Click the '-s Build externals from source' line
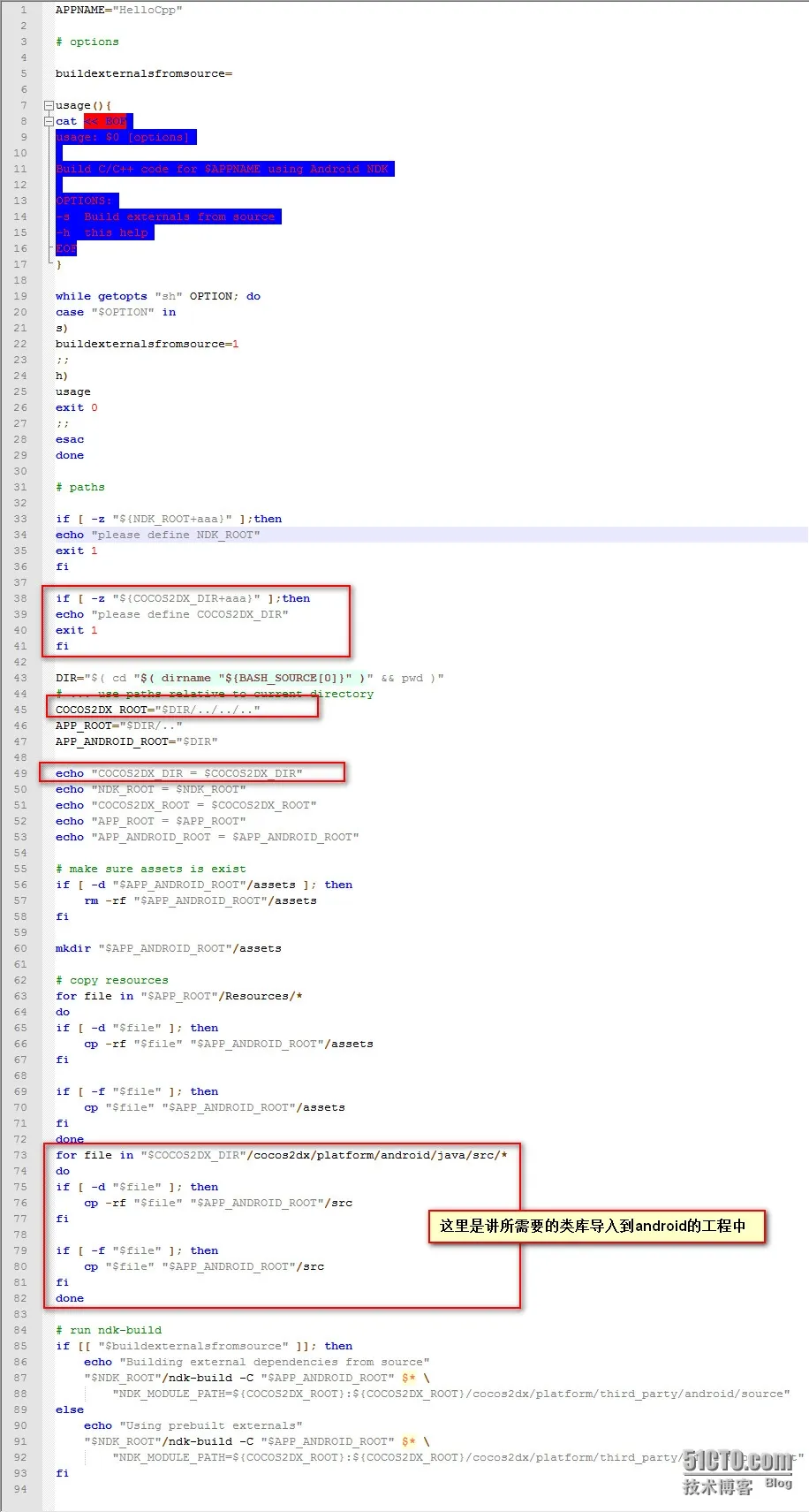Viewport: 809px width, 1512px height. tap(166, 217)
